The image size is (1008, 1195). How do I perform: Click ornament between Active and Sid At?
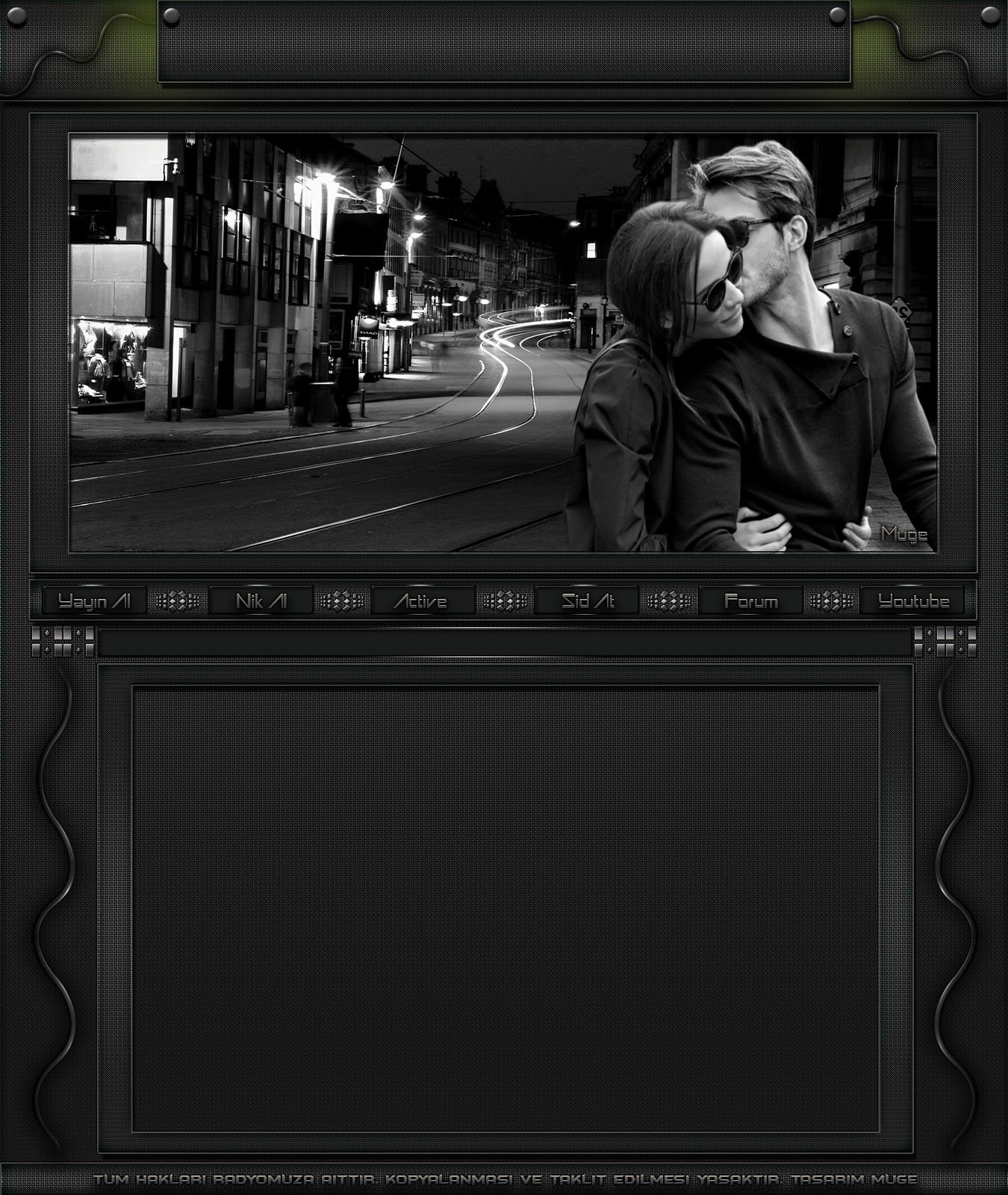point(505,600)
